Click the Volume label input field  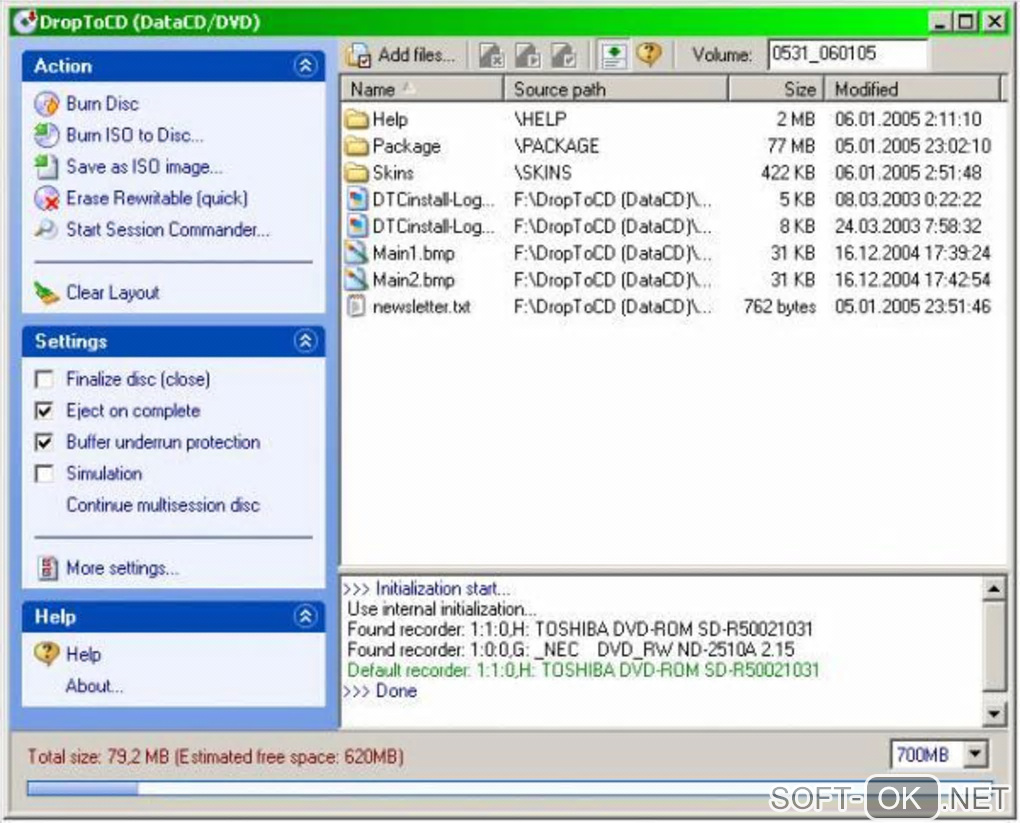tap(848, 54)
